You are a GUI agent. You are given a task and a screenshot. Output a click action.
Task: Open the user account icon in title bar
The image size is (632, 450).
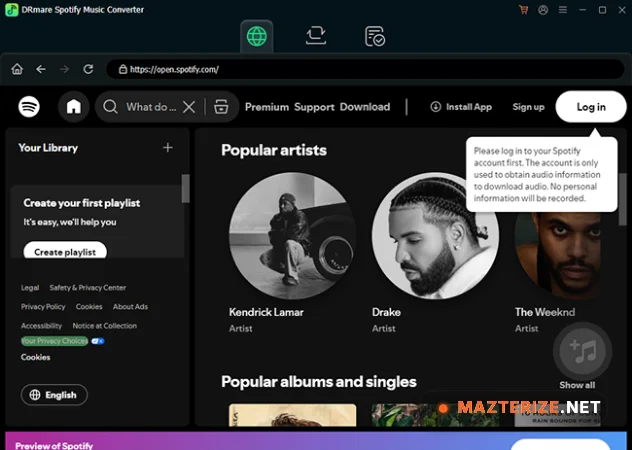(543, 10)
